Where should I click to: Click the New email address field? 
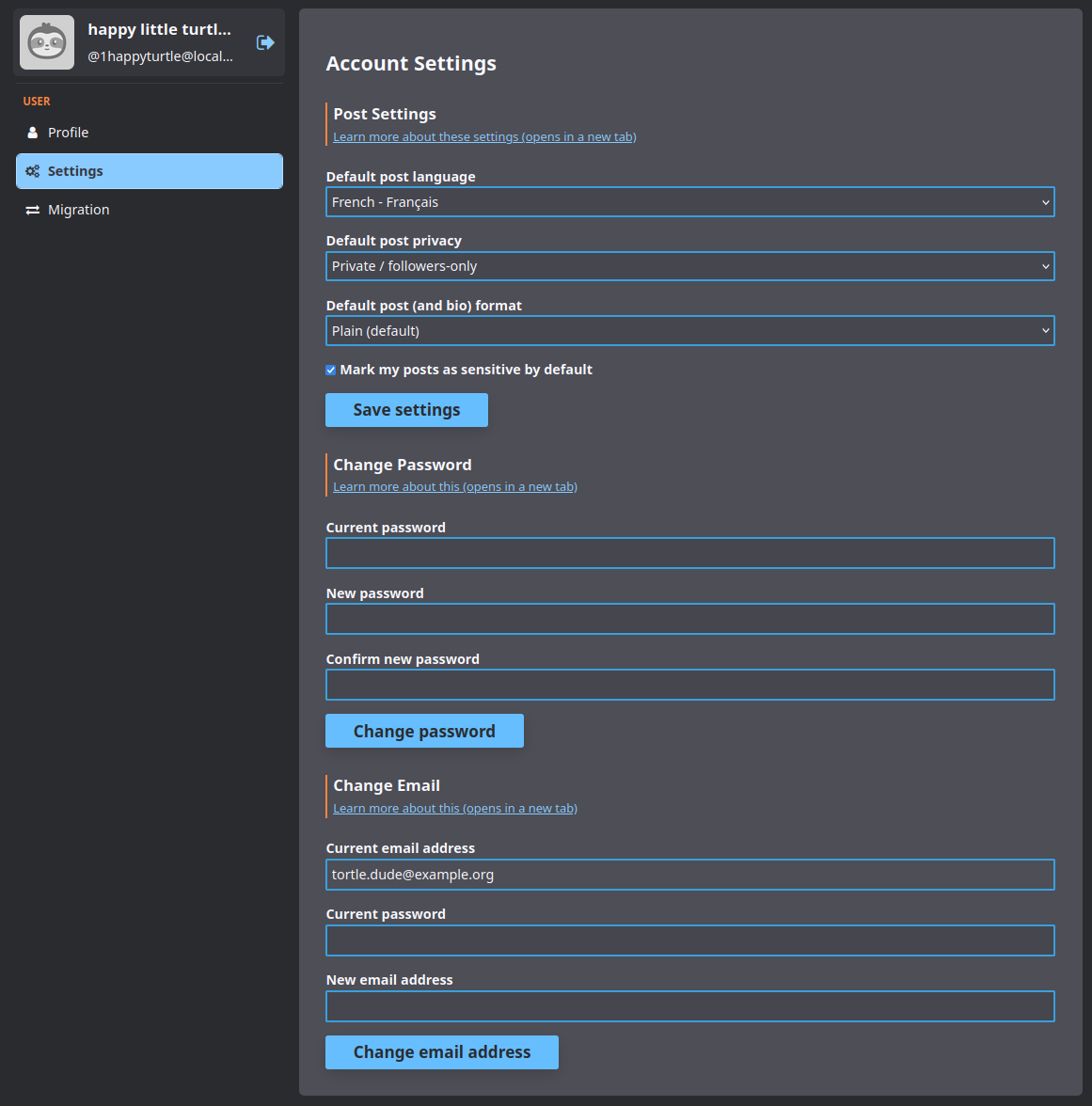click(x=689, y=1006)
